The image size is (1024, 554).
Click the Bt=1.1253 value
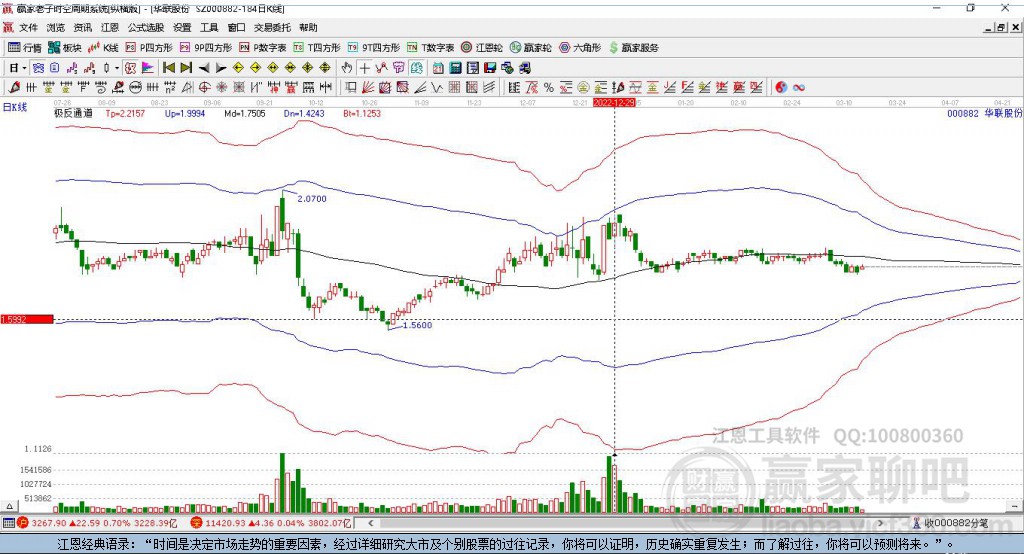pyautogui.click(x=362, y=113)
